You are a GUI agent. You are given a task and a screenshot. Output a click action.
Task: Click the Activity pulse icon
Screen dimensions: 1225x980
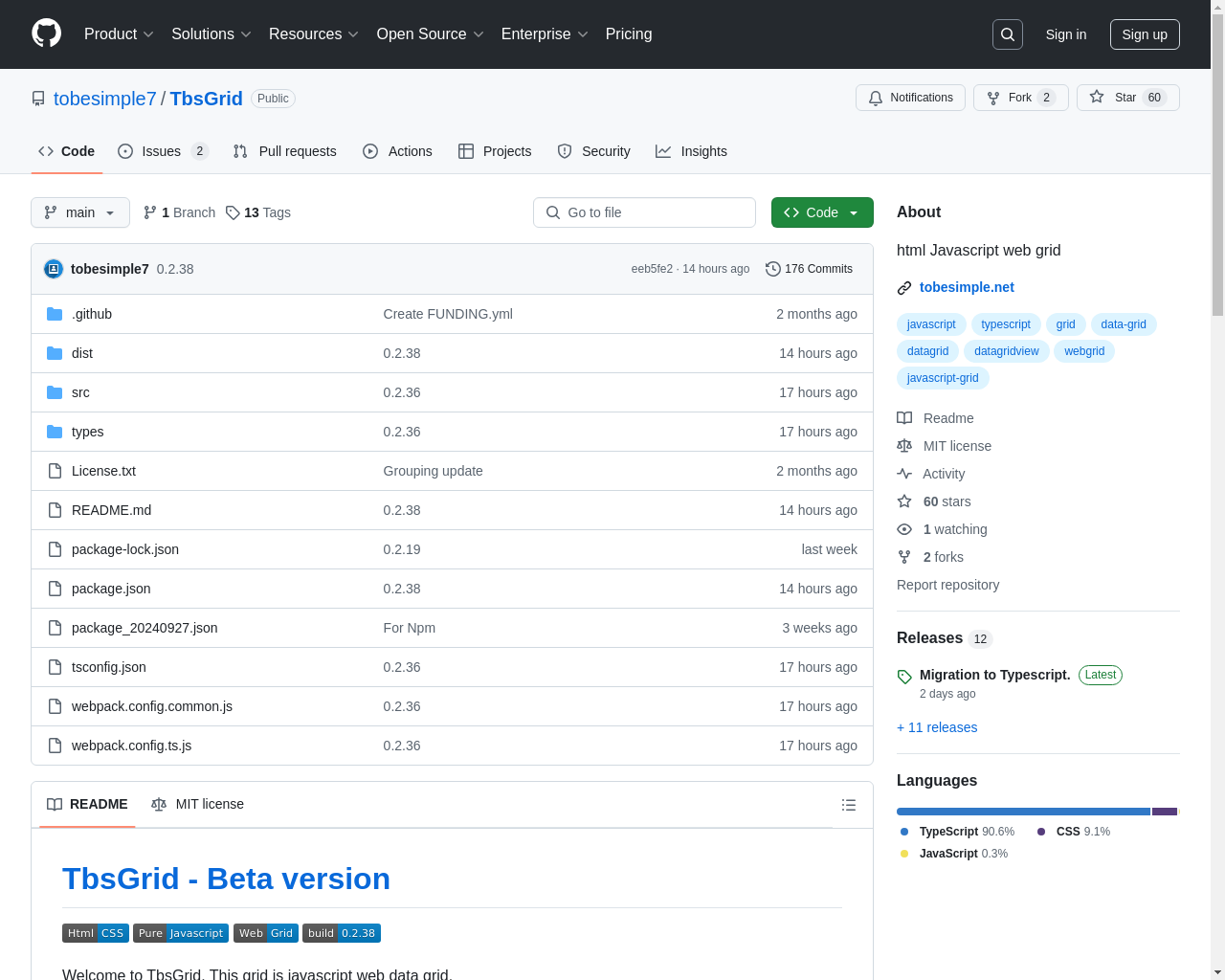tap(904, 474)
